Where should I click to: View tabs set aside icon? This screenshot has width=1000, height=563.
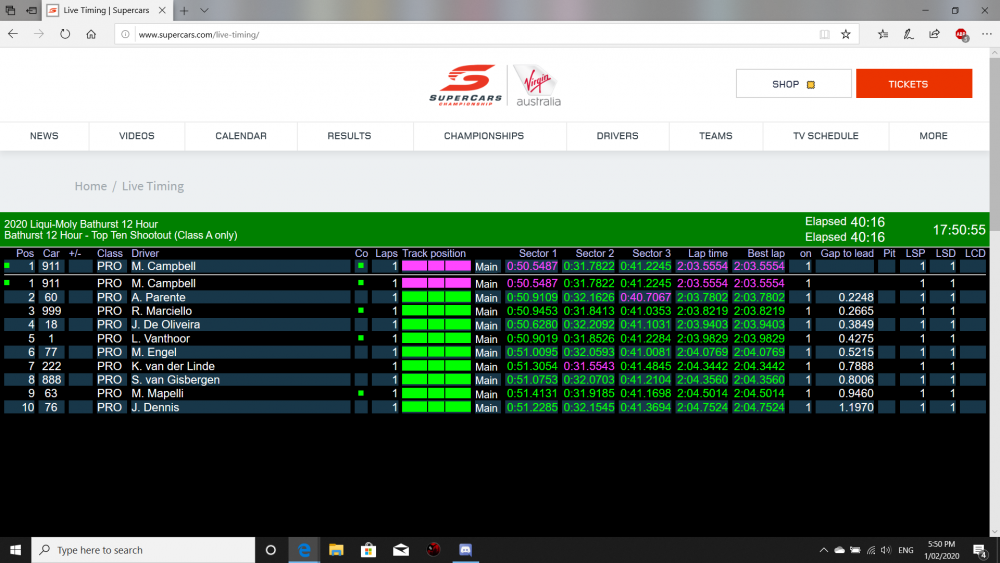pyautogui.click(x=10, y=10)
